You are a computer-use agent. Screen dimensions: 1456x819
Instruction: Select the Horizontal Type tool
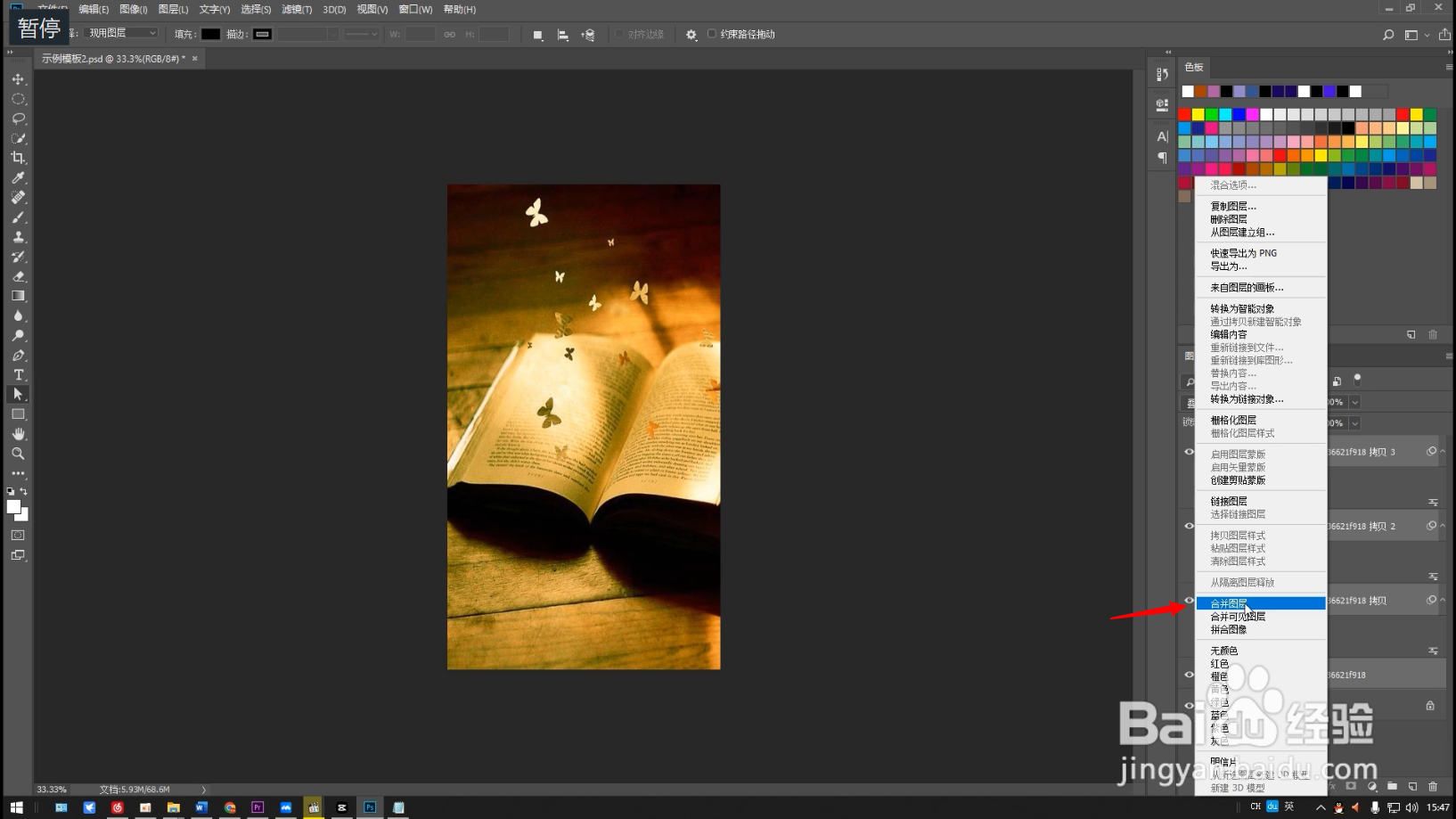click(18, 374)
